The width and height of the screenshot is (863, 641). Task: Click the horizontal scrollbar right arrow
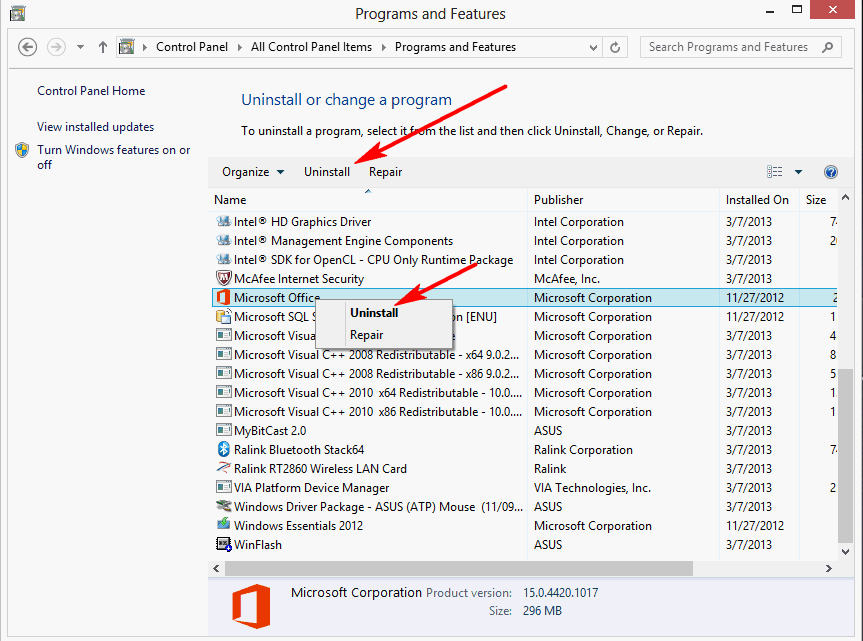click(x=828, y=568)
